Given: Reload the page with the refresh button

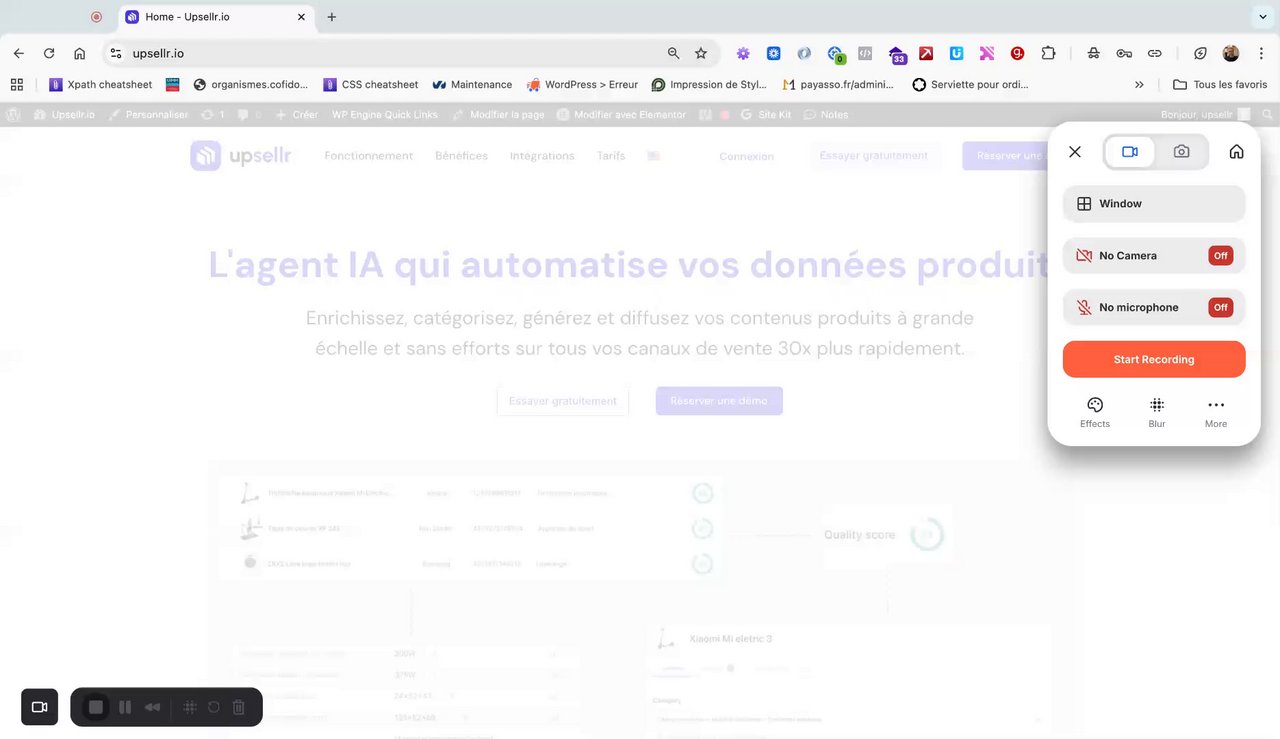Looking at the screenshot, I should pyautogui.click(x=49, y=53).
